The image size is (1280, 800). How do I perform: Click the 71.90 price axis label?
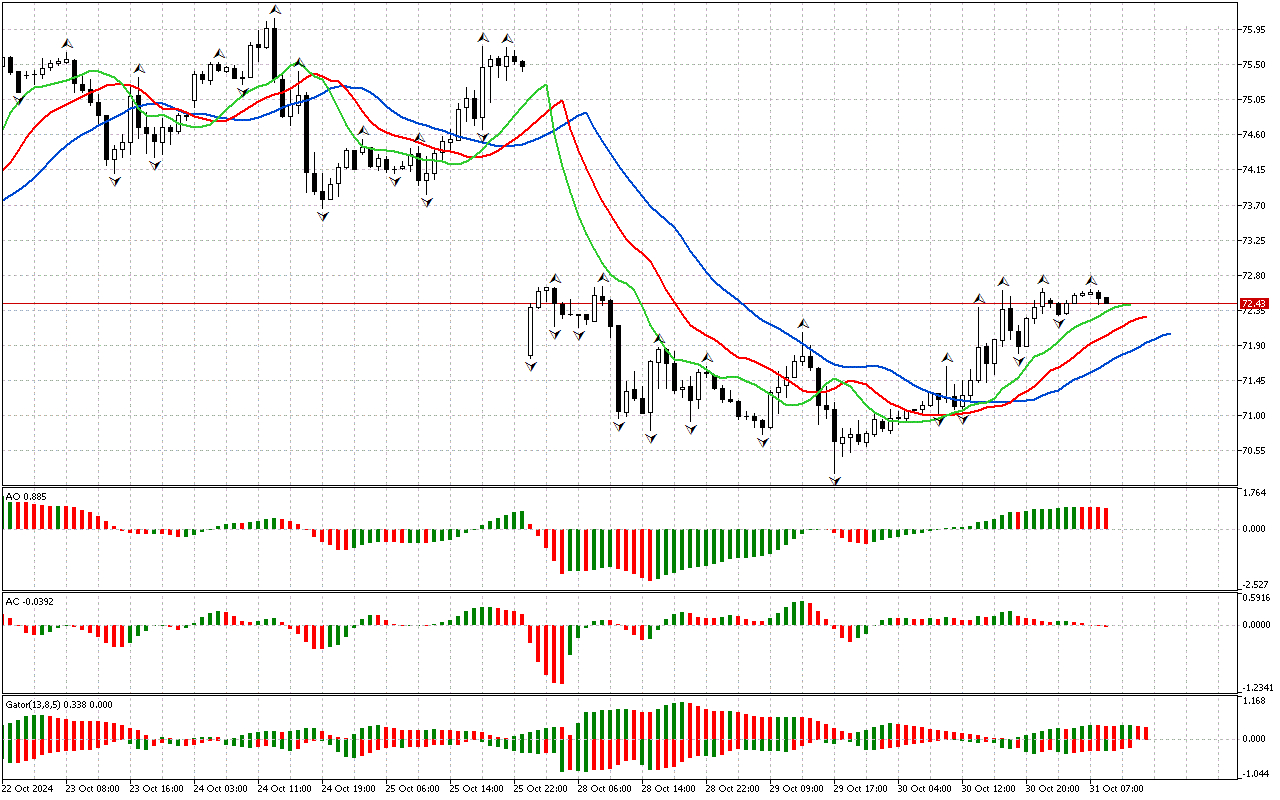tap(1253, 346)
